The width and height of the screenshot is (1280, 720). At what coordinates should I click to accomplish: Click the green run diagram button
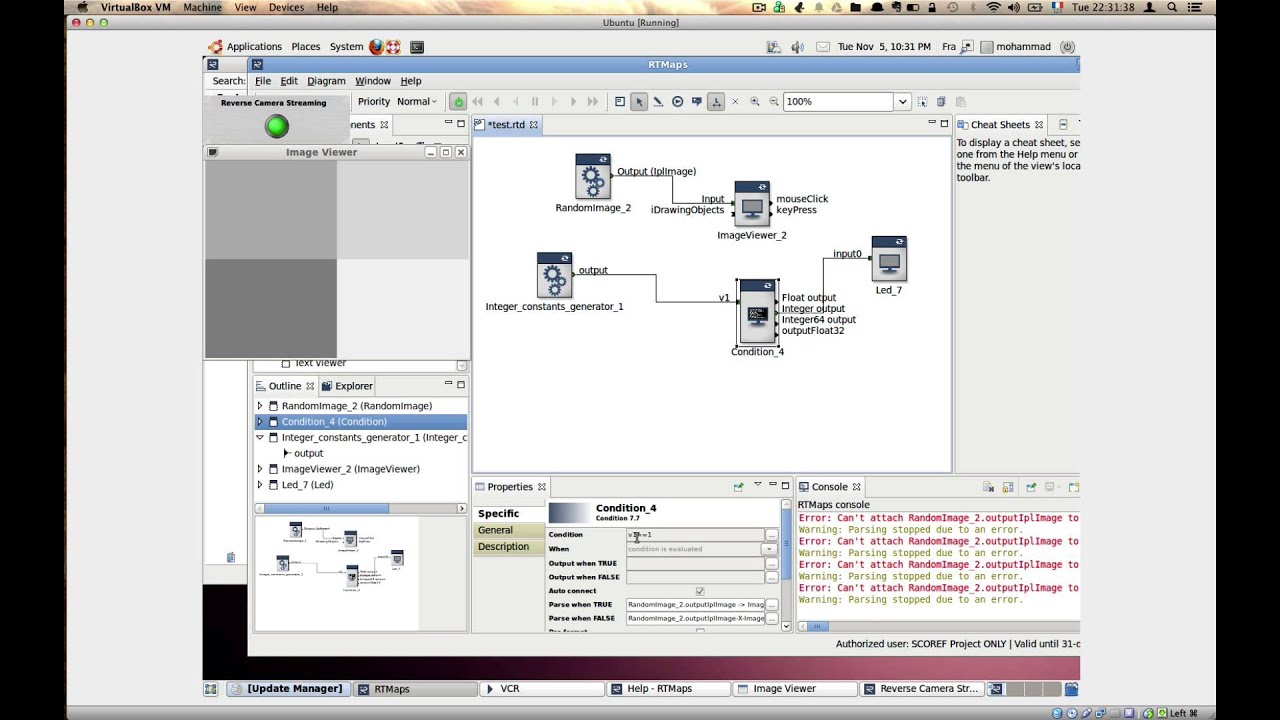(x=458, y=102)
